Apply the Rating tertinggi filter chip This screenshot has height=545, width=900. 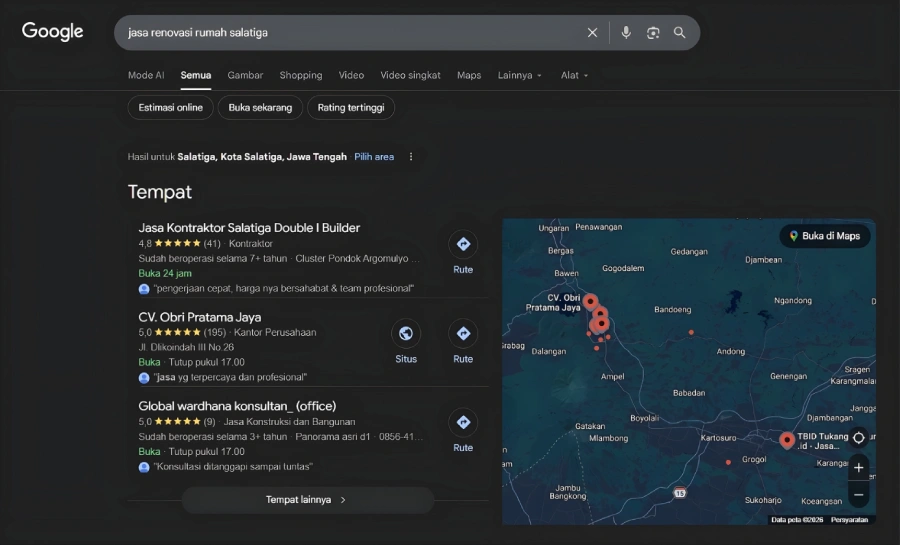[x=351, y=107]
